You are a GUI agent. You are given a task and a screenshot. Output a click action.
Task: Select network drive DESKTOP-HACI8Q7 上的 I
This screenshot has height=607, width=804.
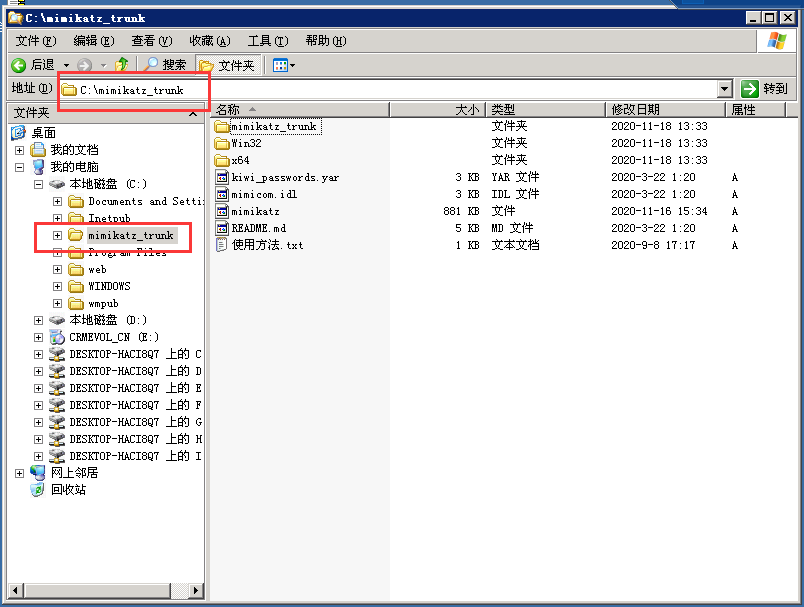pyautogui.click(x=125, y=456)
